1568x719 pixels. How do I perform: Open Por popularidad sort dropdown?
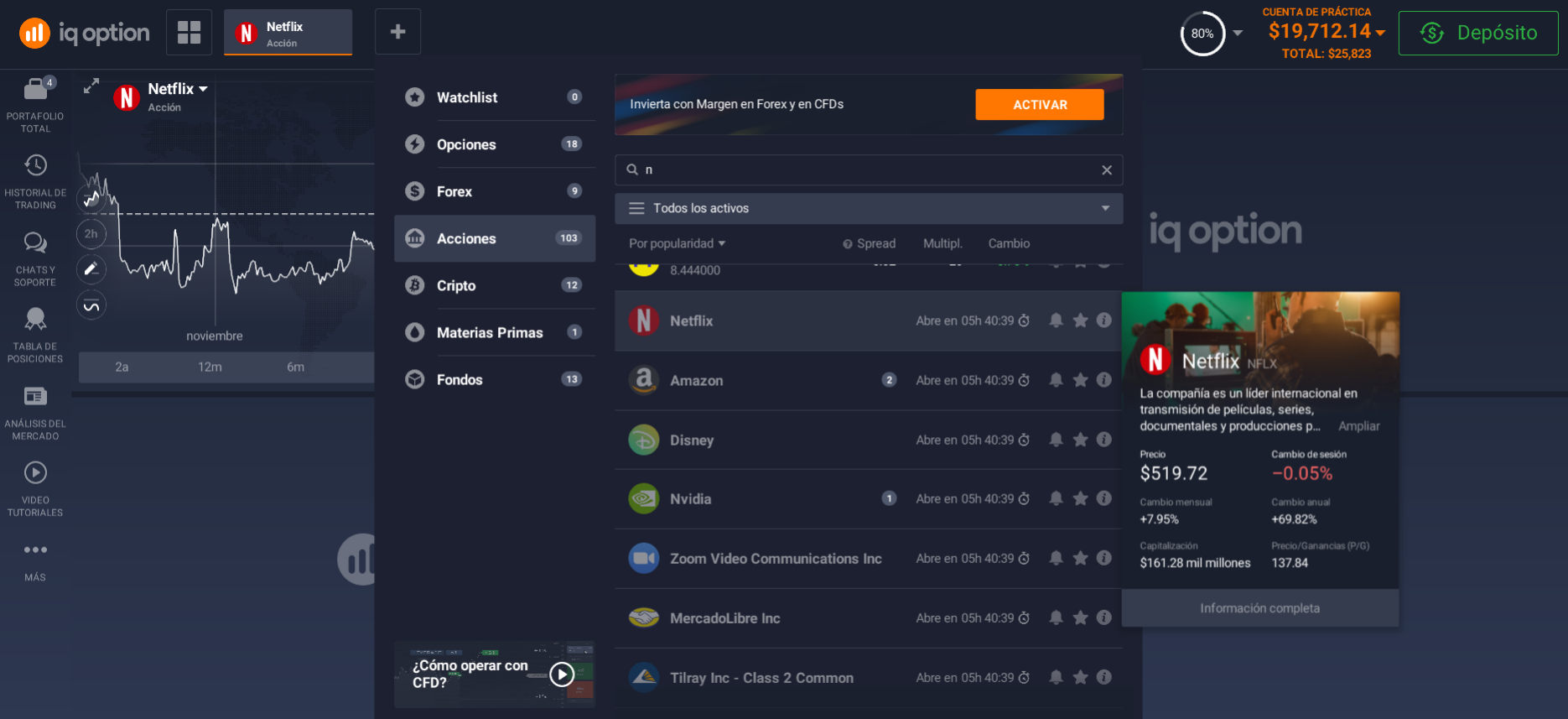point(678,243)
